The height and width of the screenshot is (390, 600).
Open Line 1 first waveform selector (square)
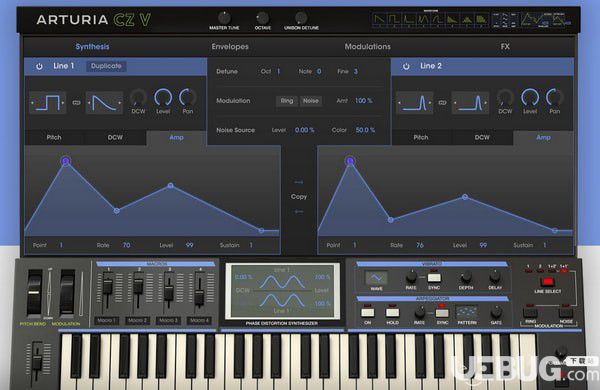tap(48, 103)
